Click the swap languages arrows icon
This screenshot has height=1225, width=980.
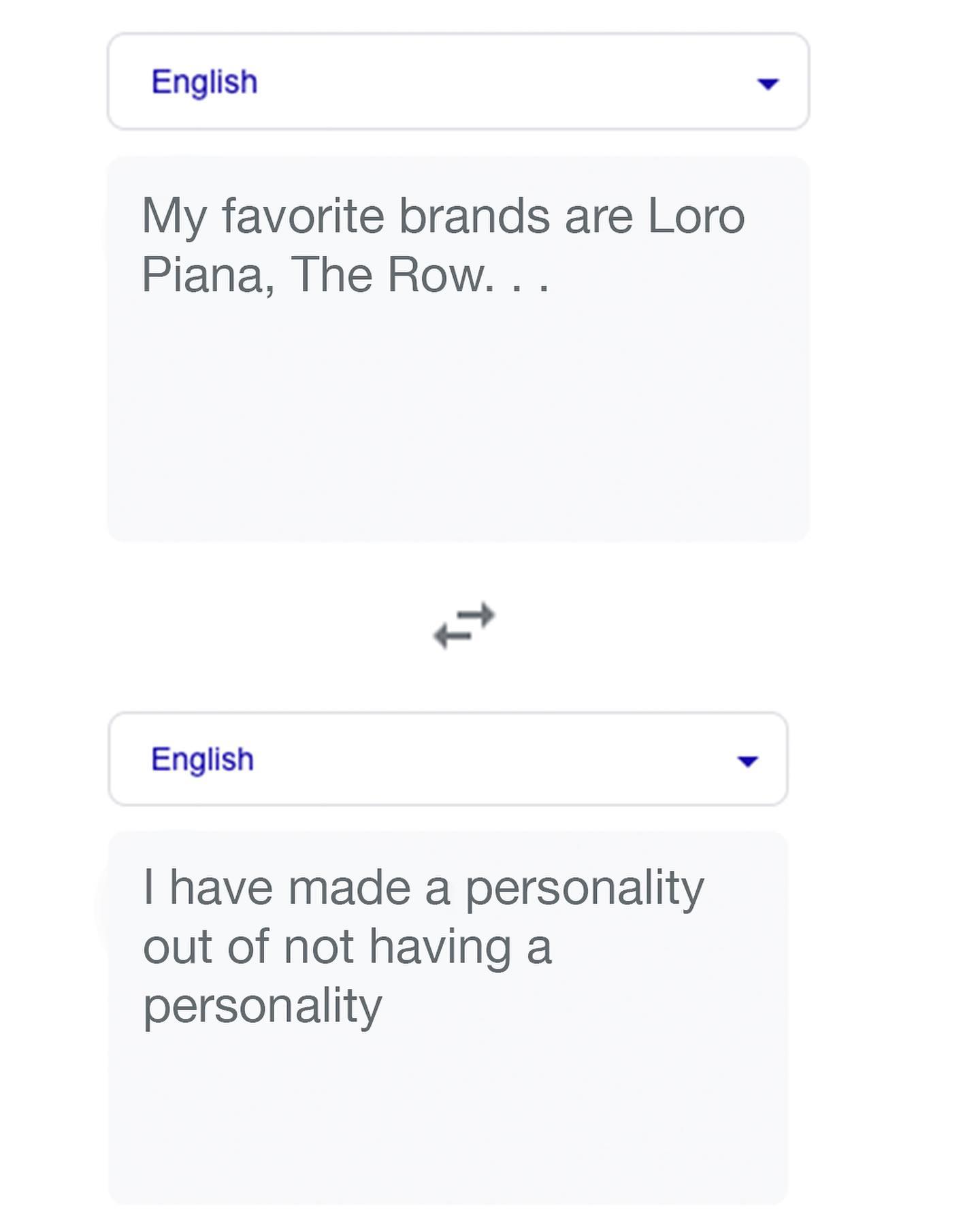(464, 625)
